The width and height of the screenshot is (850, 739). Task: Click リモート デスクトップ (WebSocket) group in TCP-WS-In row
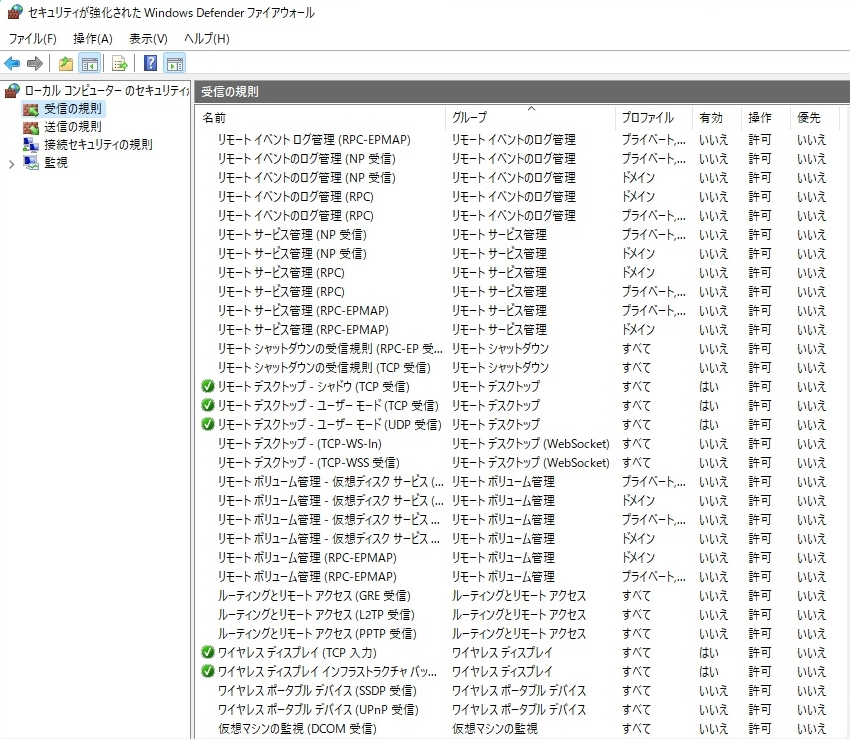coord(531,444)
